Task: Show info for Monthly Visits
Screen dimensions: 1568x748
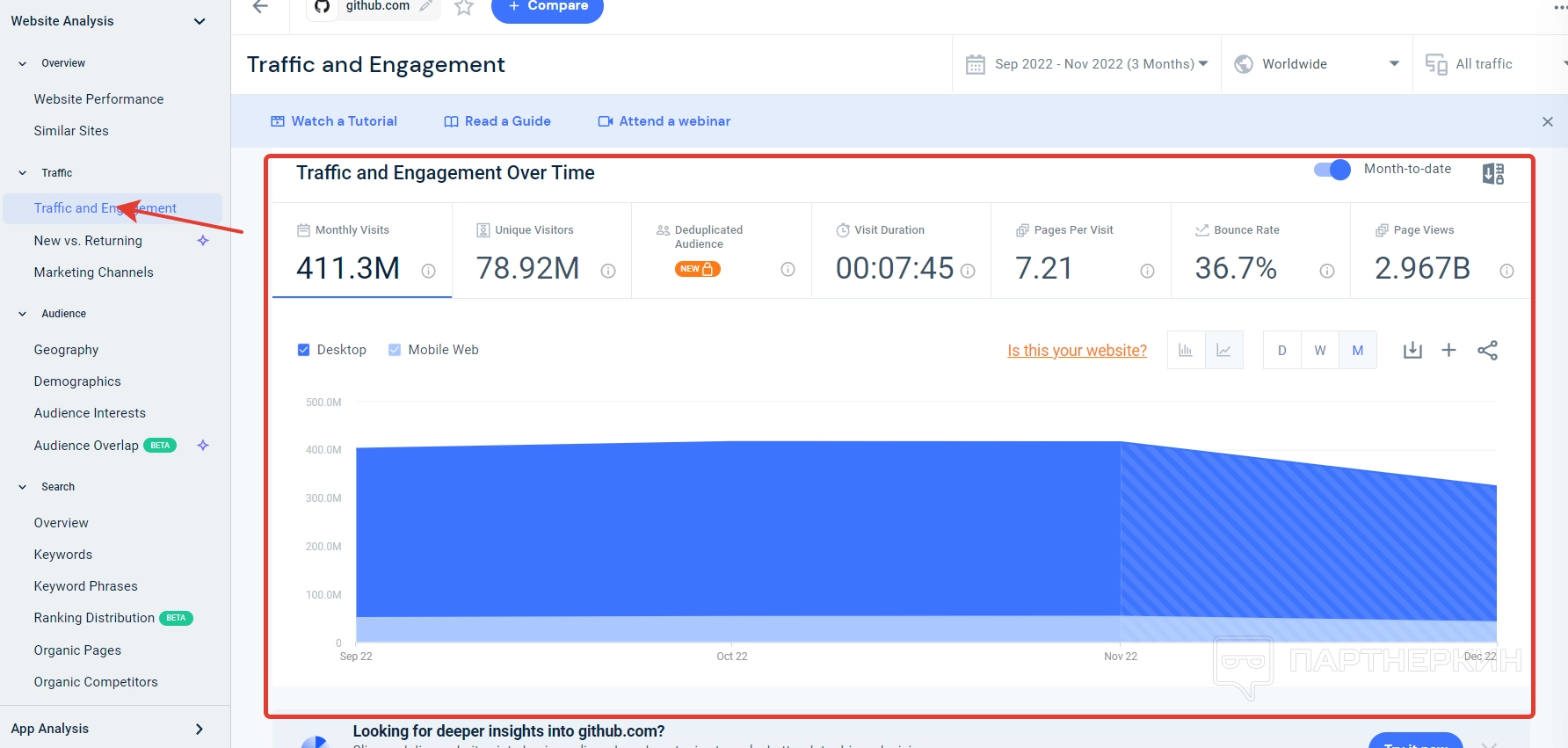Action: pyautogui.click(x=429, y=271)
